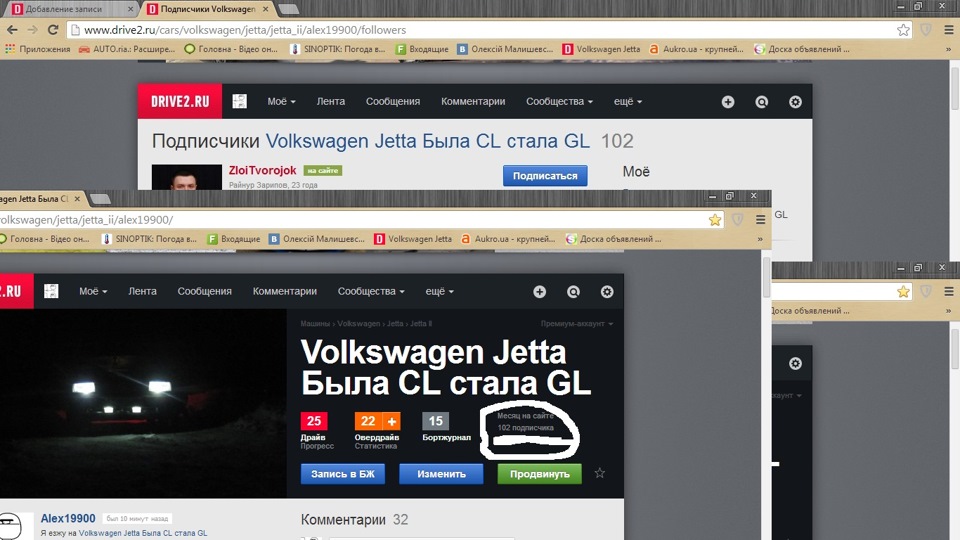Open Комментарии in top DRIVE2 header
The image size is (960, 540).
coord(473,102)
